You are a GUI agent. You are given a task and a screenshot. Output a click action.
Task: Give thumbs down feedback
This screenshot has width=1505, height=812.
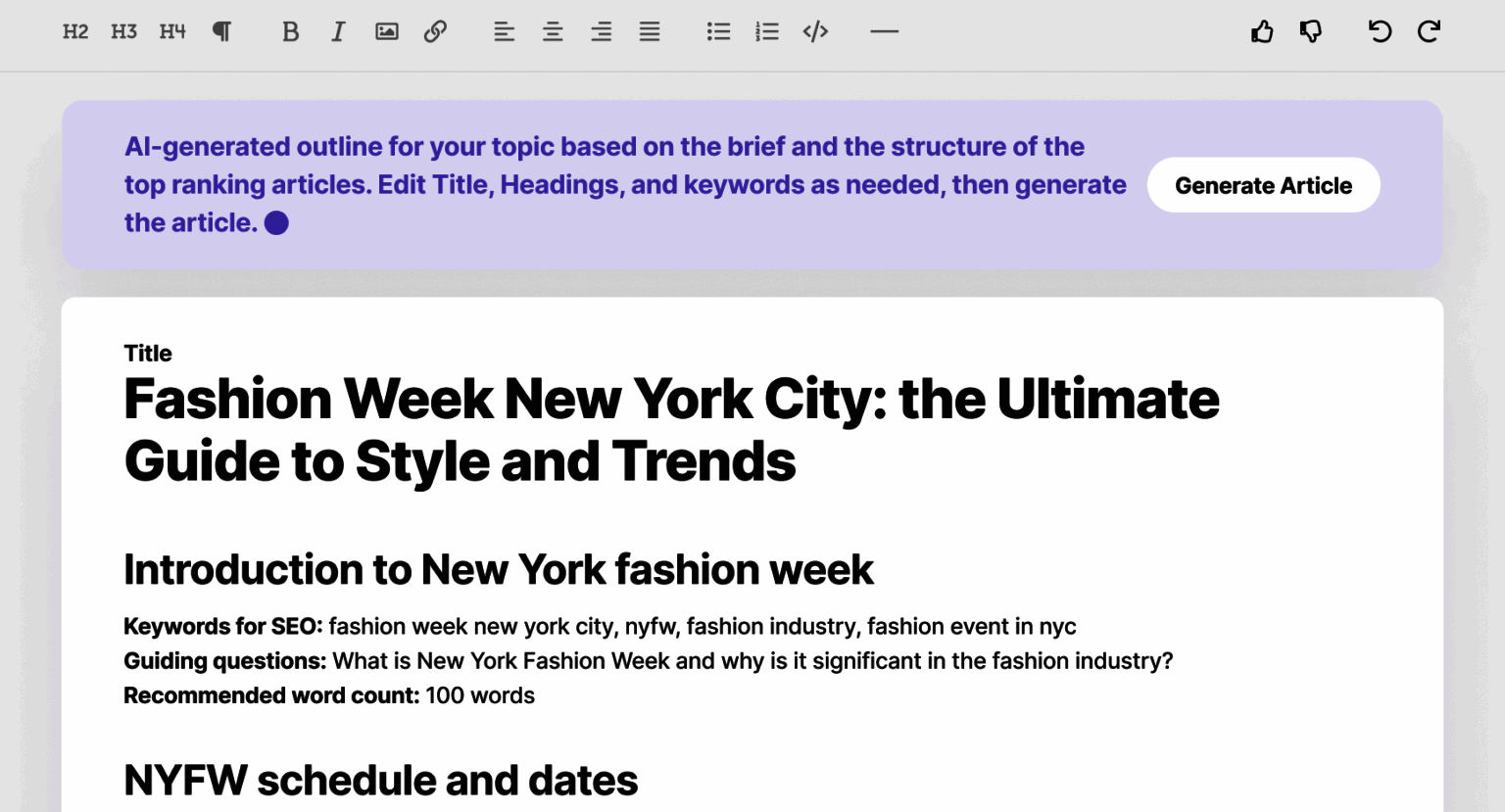coord(1311,31)
